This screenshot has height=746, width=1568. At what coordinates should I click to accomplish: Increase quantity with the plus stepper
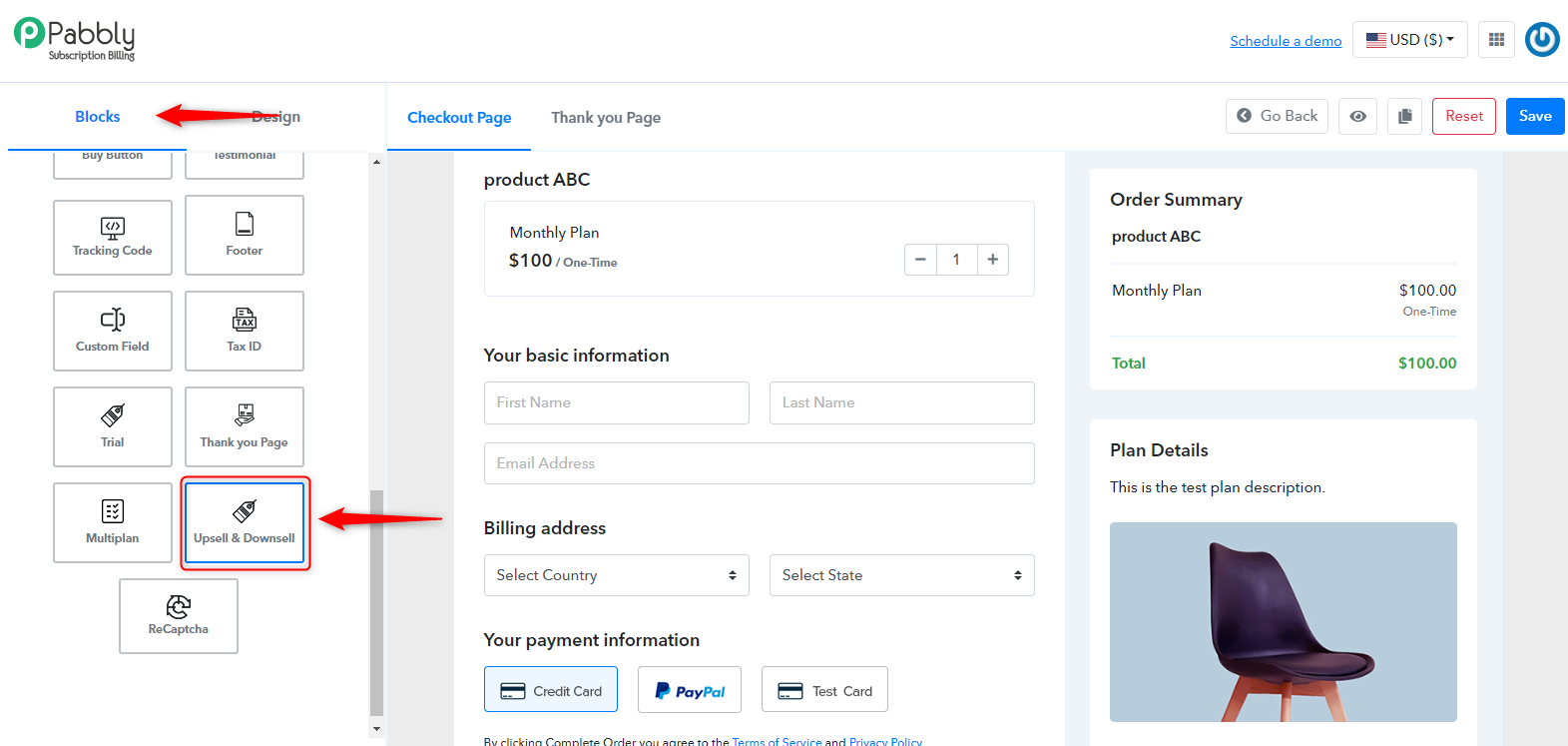[x=992, y=260]
